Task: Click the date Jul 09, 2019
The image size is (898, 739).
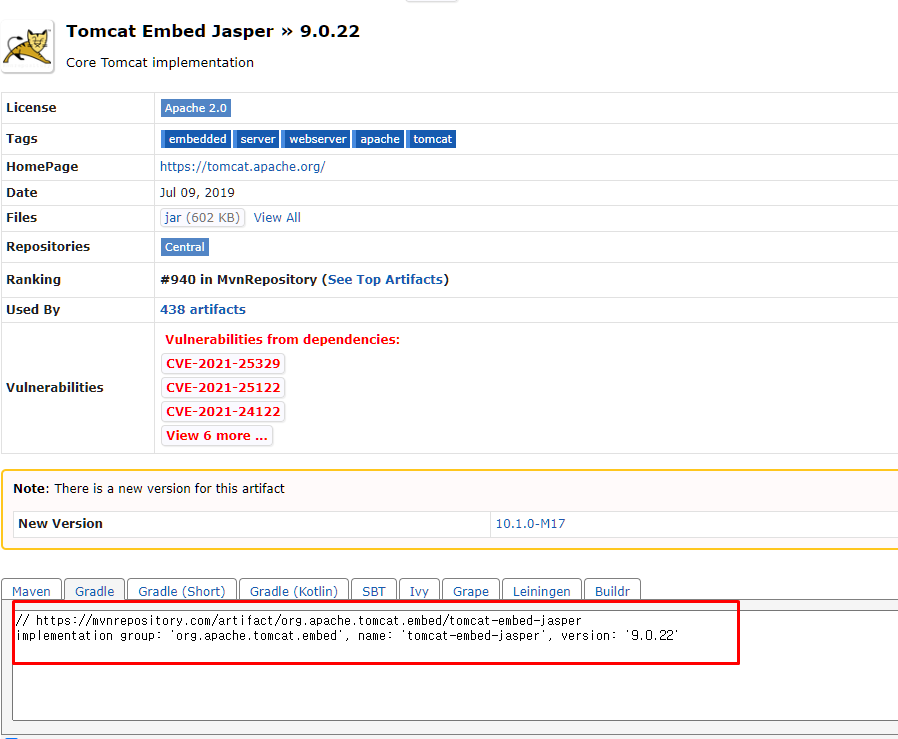Action: (197, 192)
